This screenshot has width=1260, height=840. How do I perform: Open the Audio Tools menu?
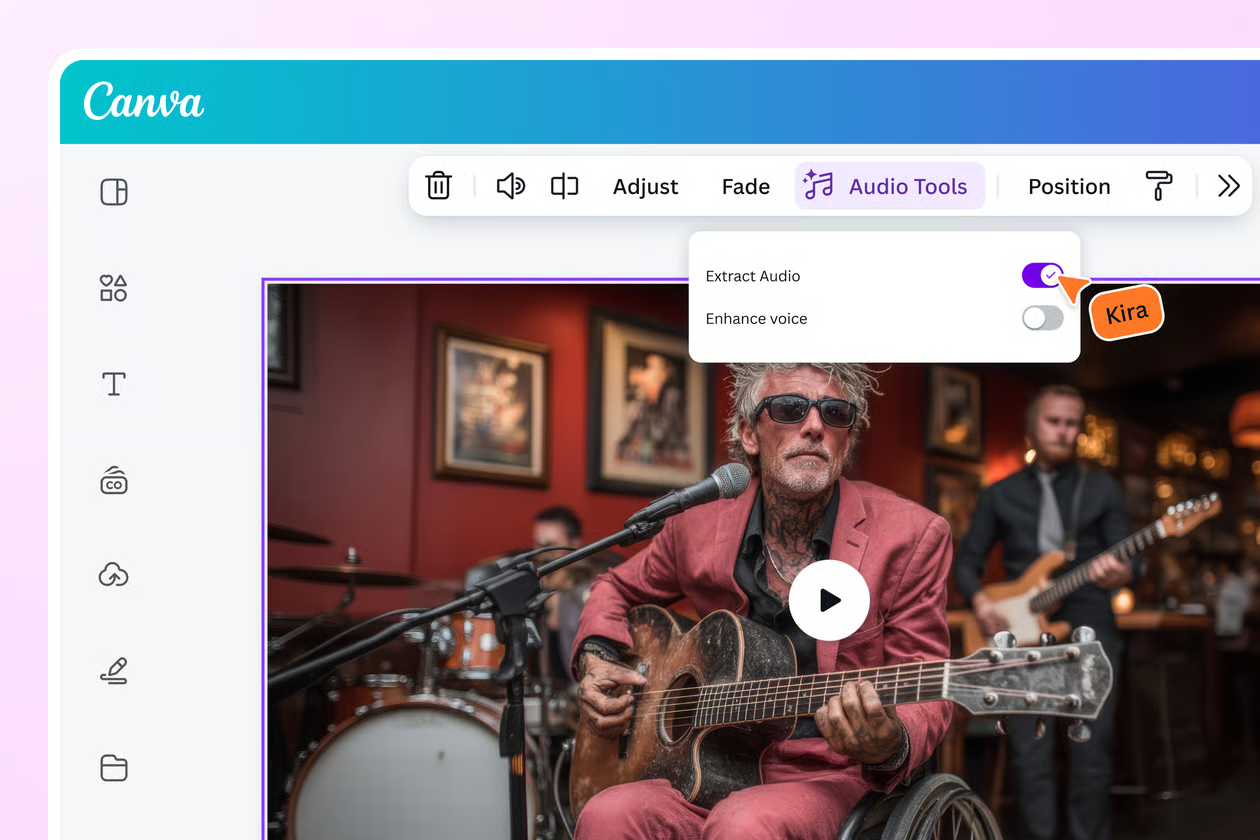coord(888,186)
